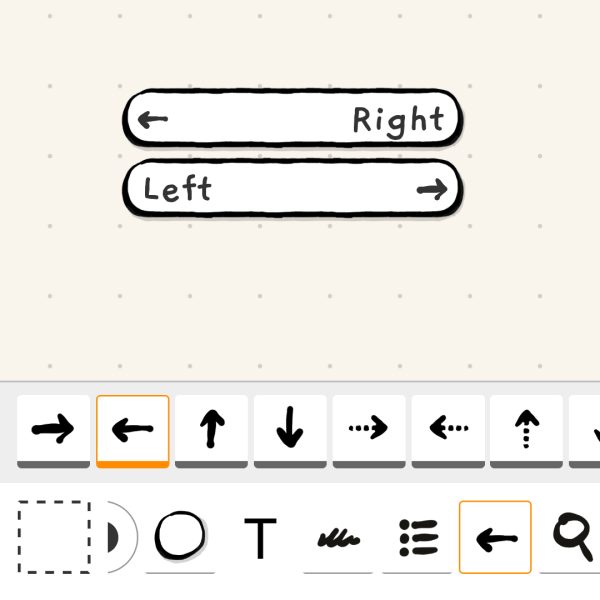Select the partially visible last arrow stencil
600x600 pixels.
click(585, 431)
